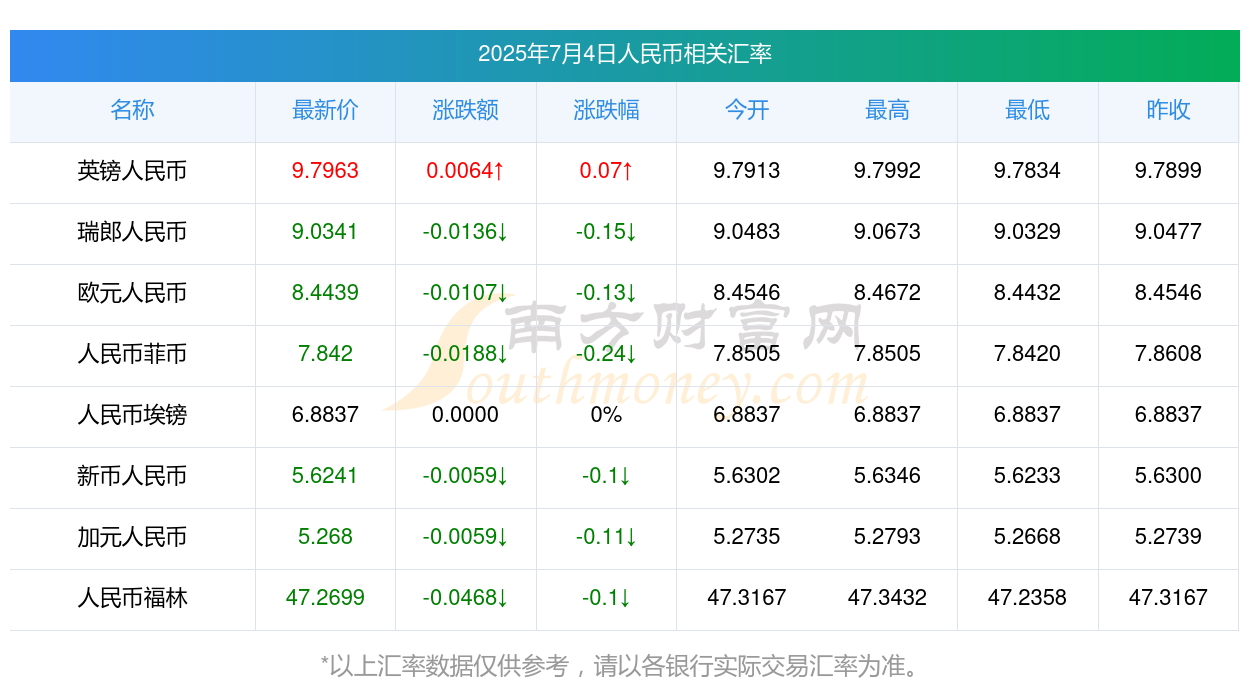The width and height of the screenshot is (1250, 698).
Task: Click the change amount -0.0468↓
Action: 466,598
